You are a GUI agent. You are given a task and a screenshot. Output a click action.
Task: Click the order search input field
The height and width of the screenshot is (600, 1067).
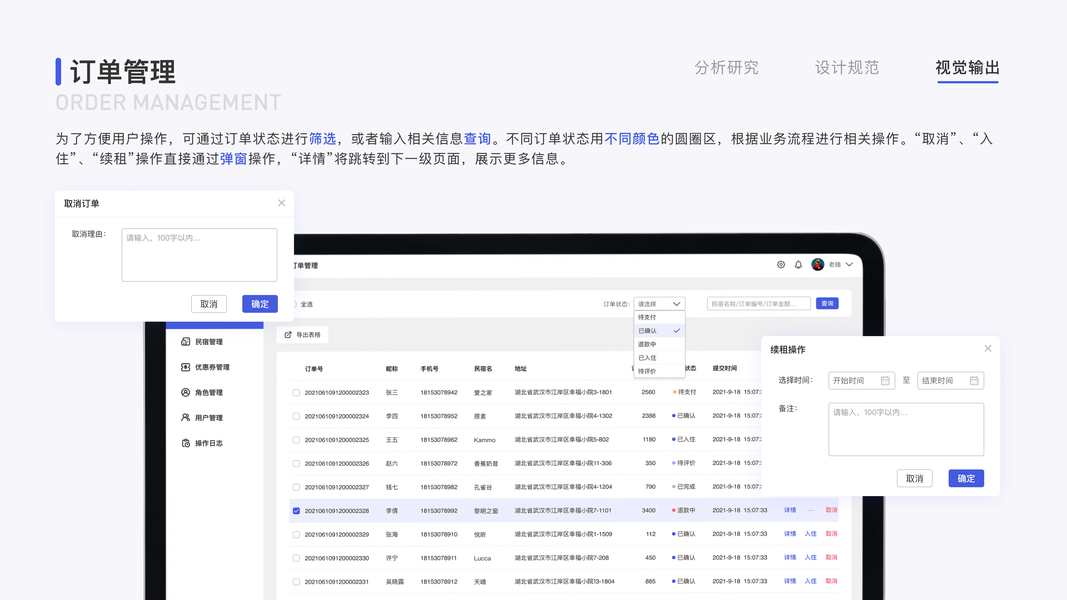coord(759,303)
